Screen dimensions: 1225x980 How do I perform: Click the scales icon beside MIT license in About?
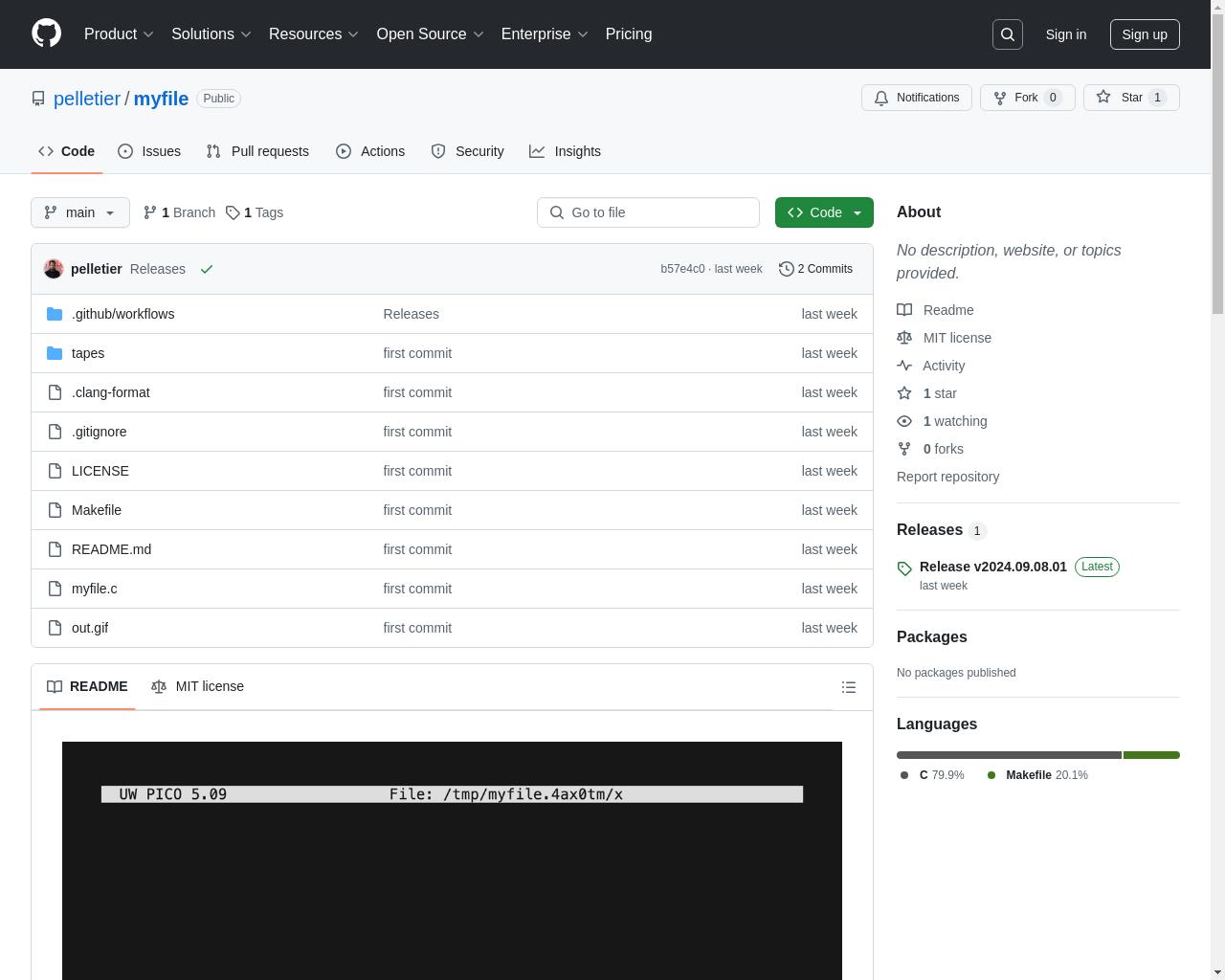(904, 338)
